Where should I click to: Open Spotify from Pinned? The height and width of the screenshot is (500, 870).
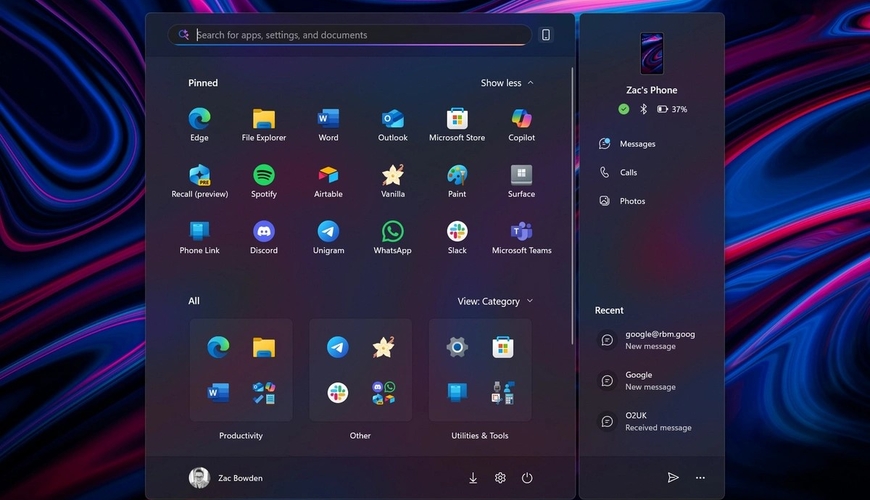point(264,181)
